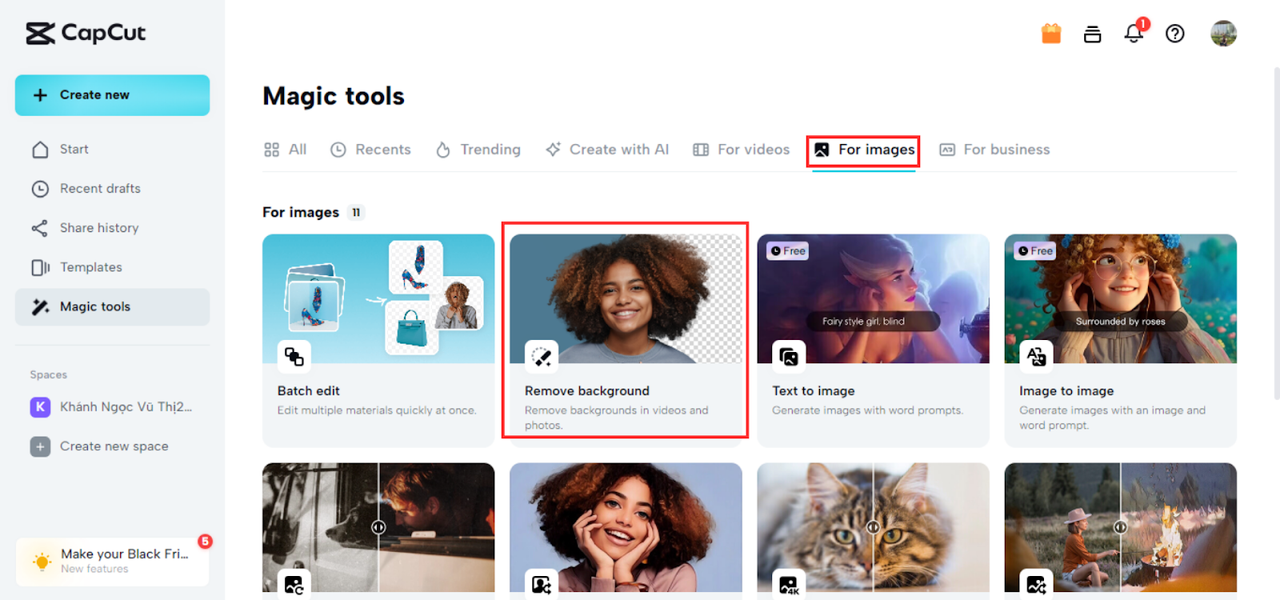
Task: Click the plus icon beside Create new space
Action: pos(40,446)
